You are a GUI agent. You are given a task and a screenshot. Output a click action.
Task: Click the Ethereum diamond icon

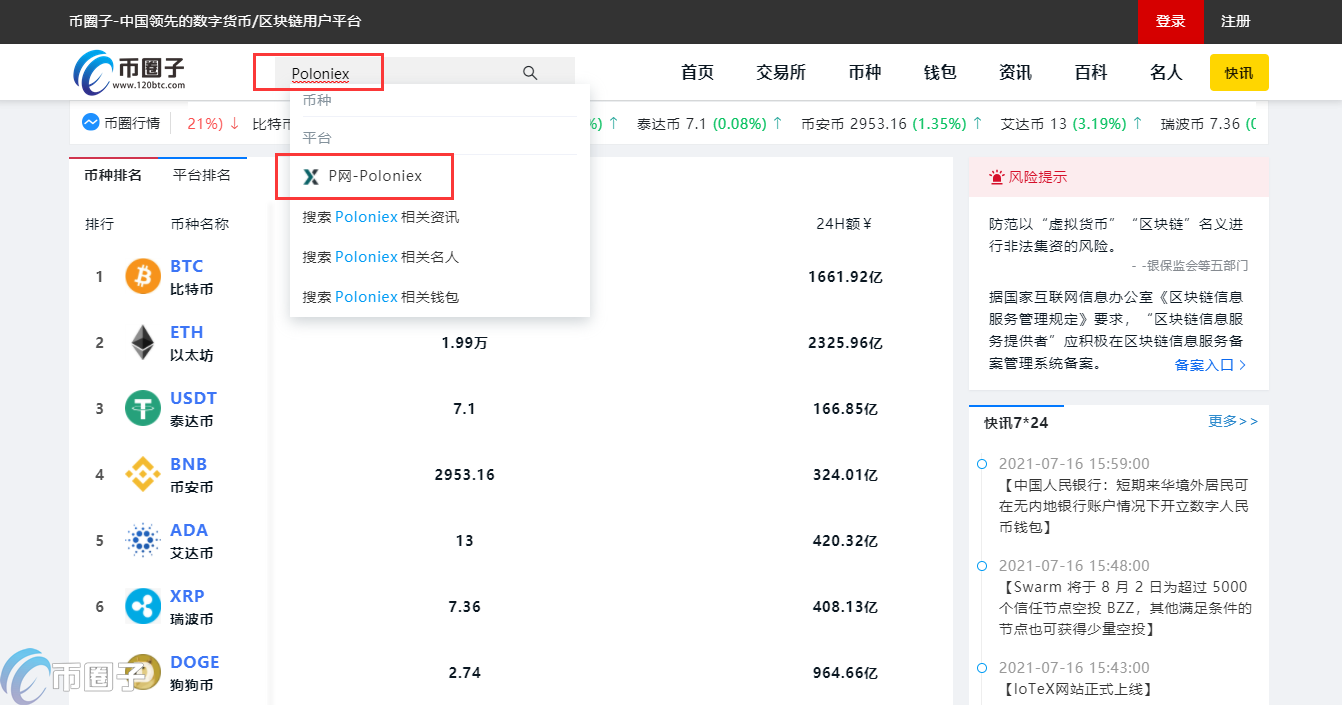pos(143,342)
